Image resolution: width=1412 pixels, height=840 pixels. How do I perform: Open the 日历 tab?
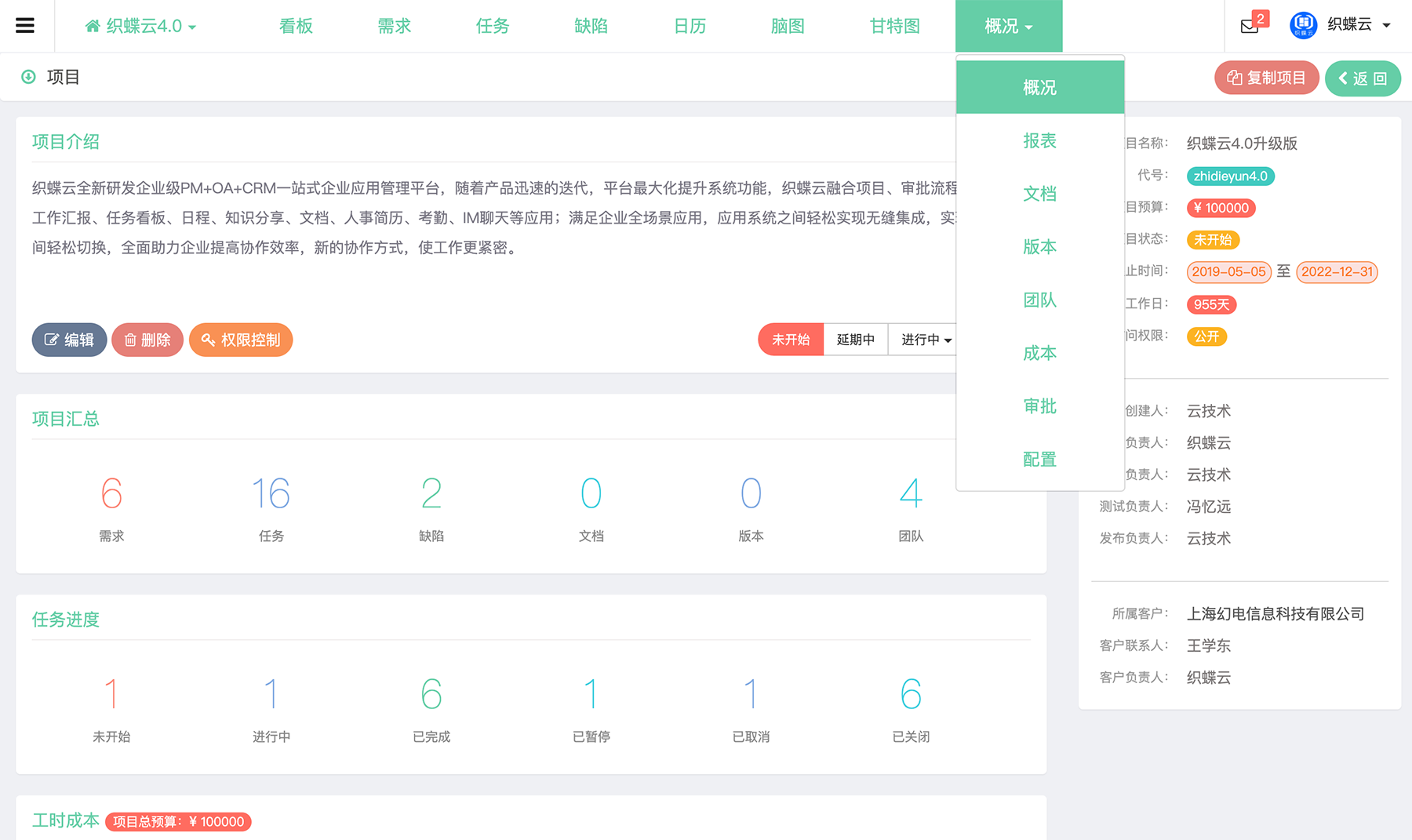point(690,26)
